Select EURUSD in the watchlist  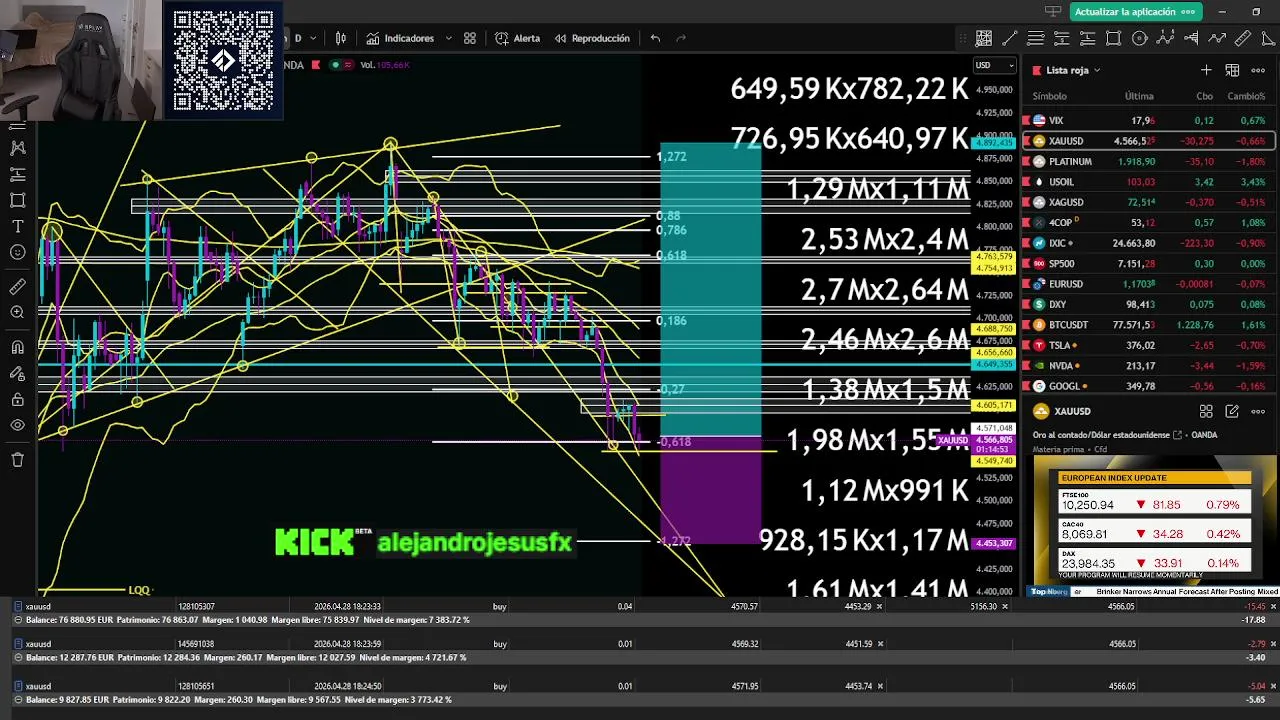tap(1149, 284)
